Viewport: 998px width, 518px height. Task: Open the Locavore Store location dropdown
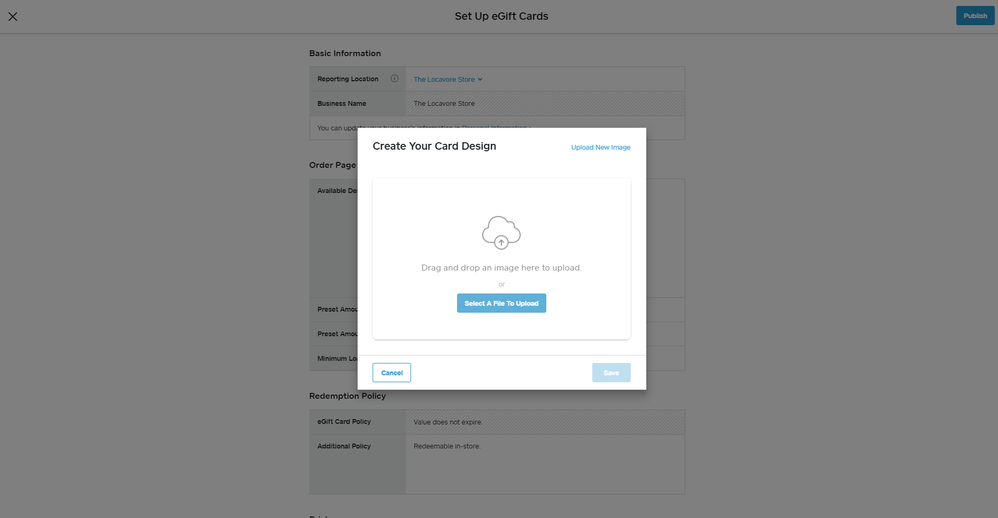(448, 79)
